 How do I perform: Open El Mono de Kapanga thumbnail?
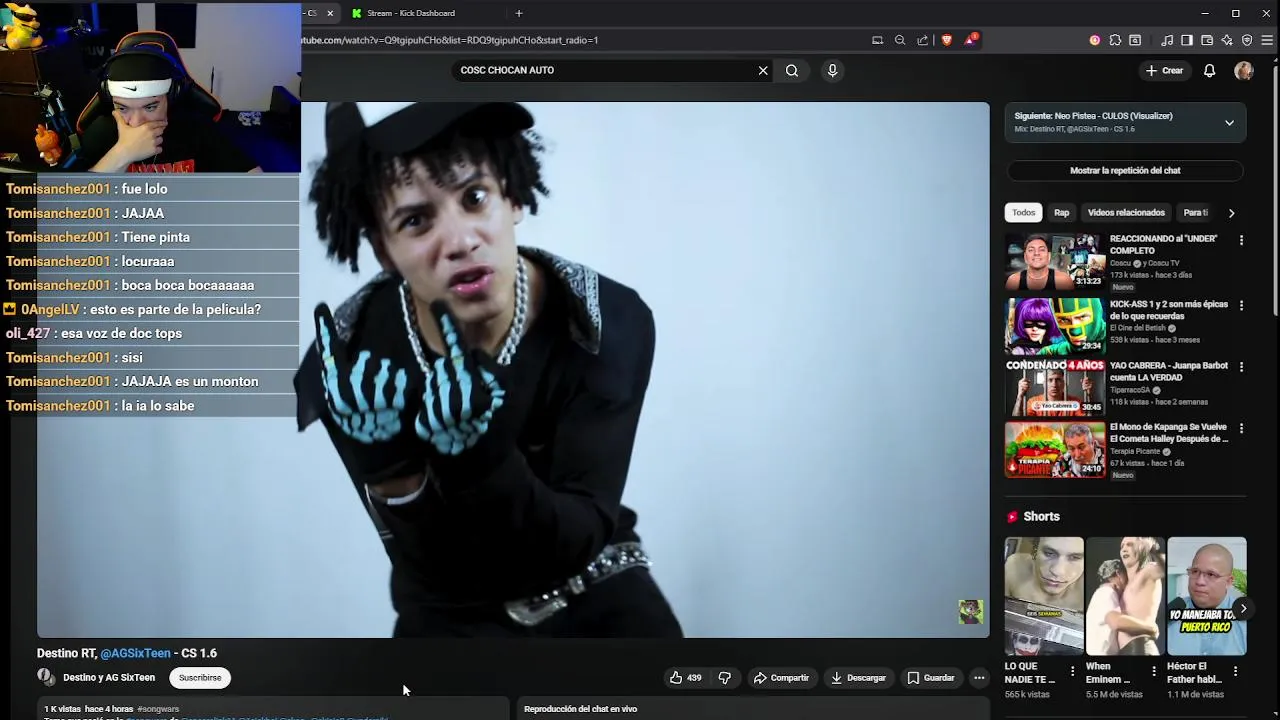point(1055,448)
